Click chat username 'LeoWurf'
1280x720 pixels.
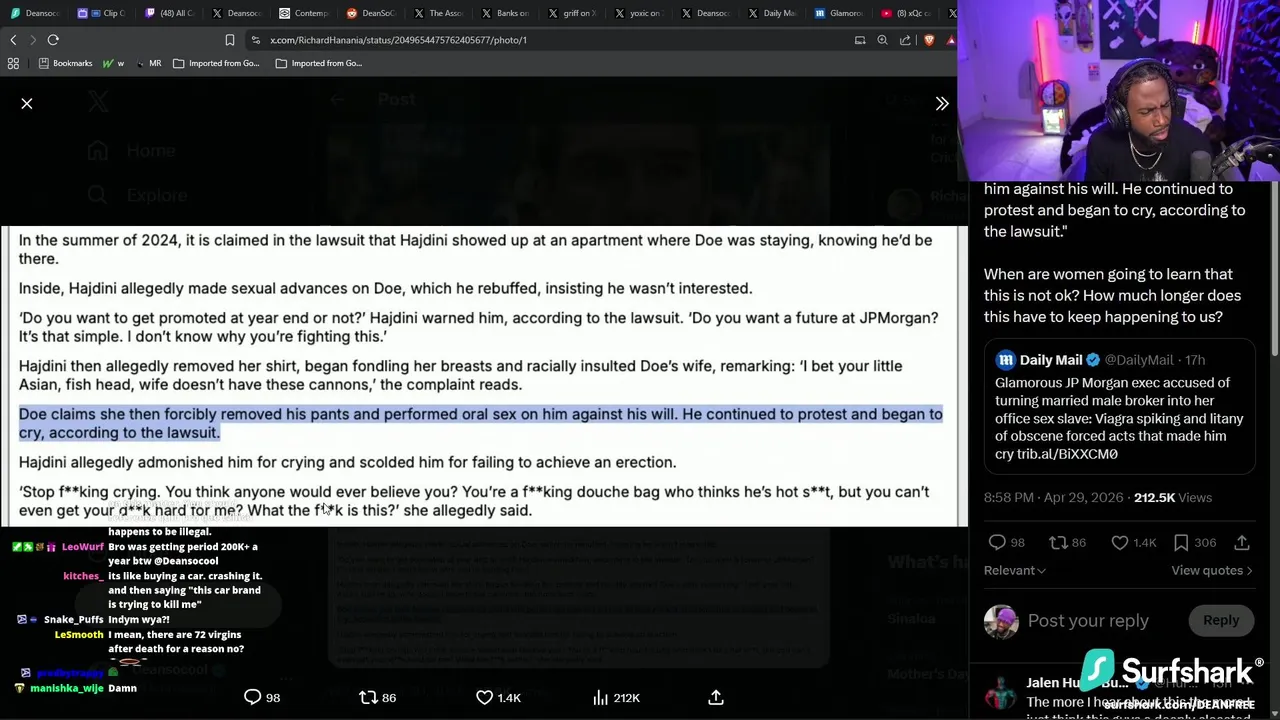pos(82,547)
